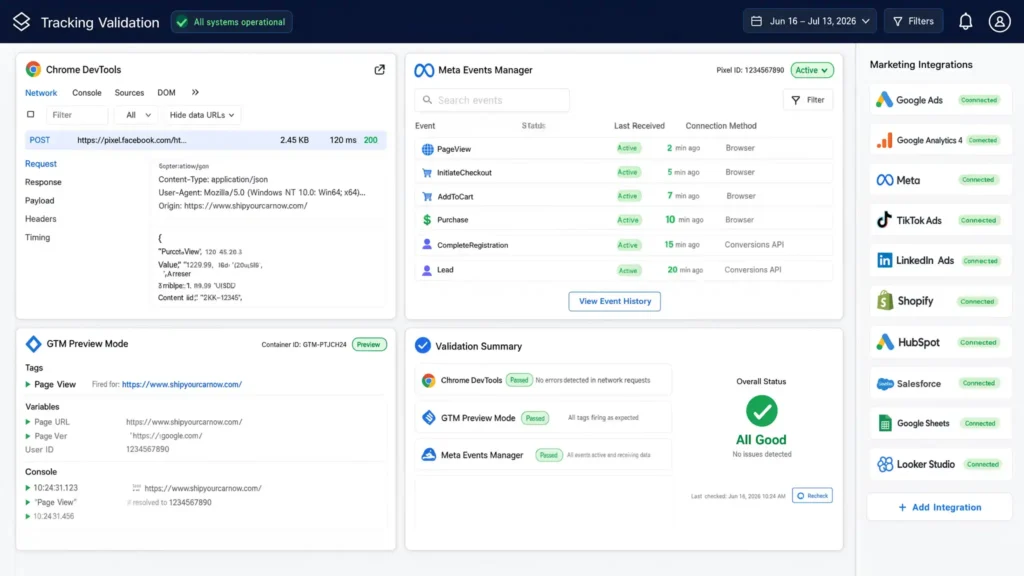Click the Search events field
The width and height of the screenshot is (1024, 576).
(x=492, y=100)
